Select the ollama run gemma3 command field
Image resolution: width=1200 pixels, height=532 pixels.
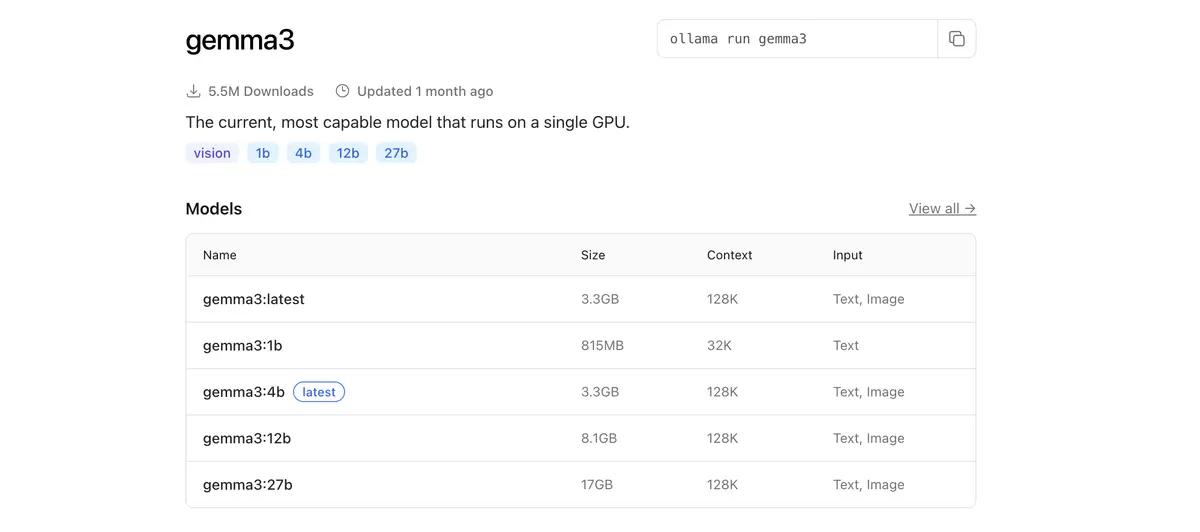pos(797,39)
